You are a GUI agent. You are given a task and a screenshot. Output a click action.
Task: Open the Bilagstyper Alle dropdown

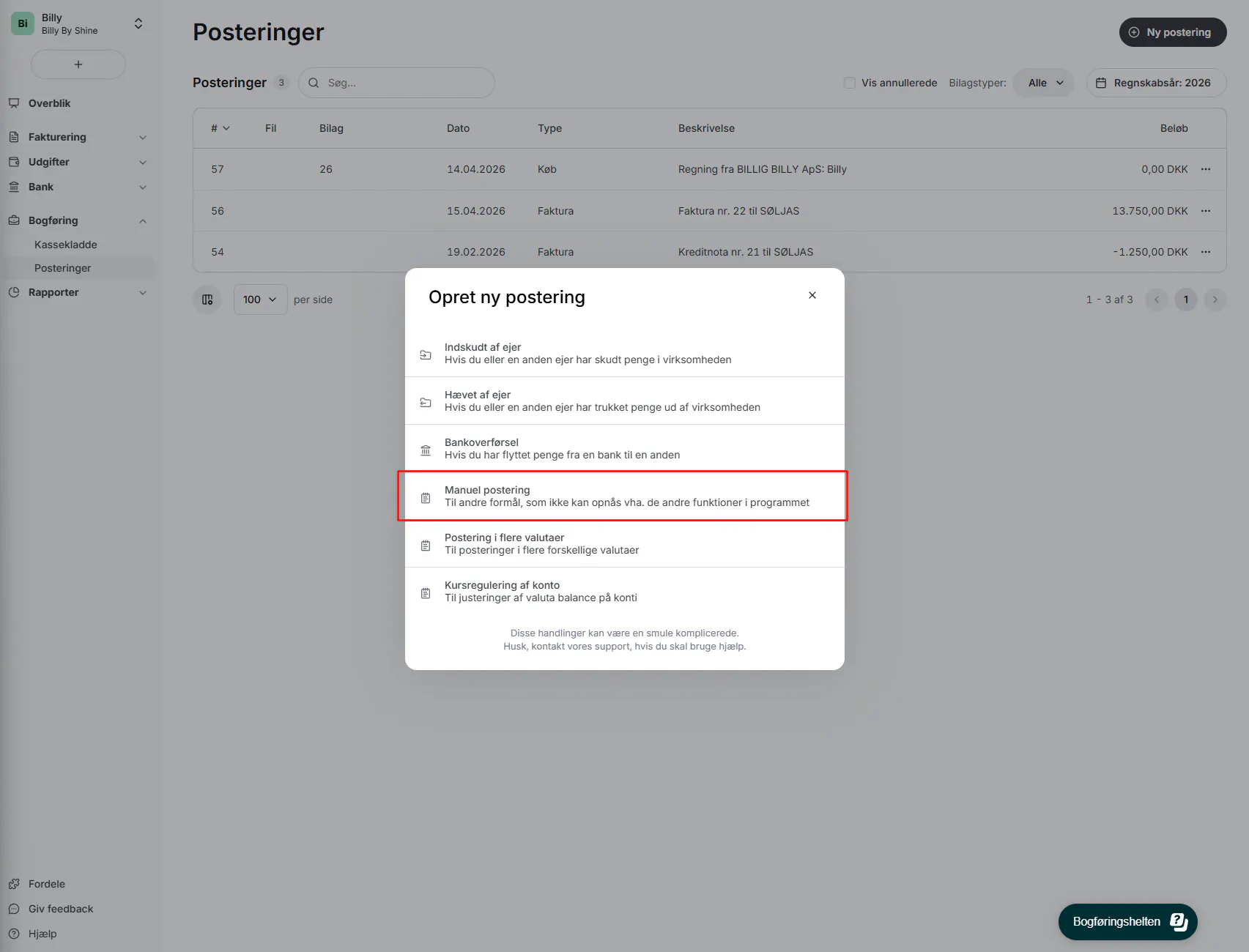click(x=1044, y=83)
